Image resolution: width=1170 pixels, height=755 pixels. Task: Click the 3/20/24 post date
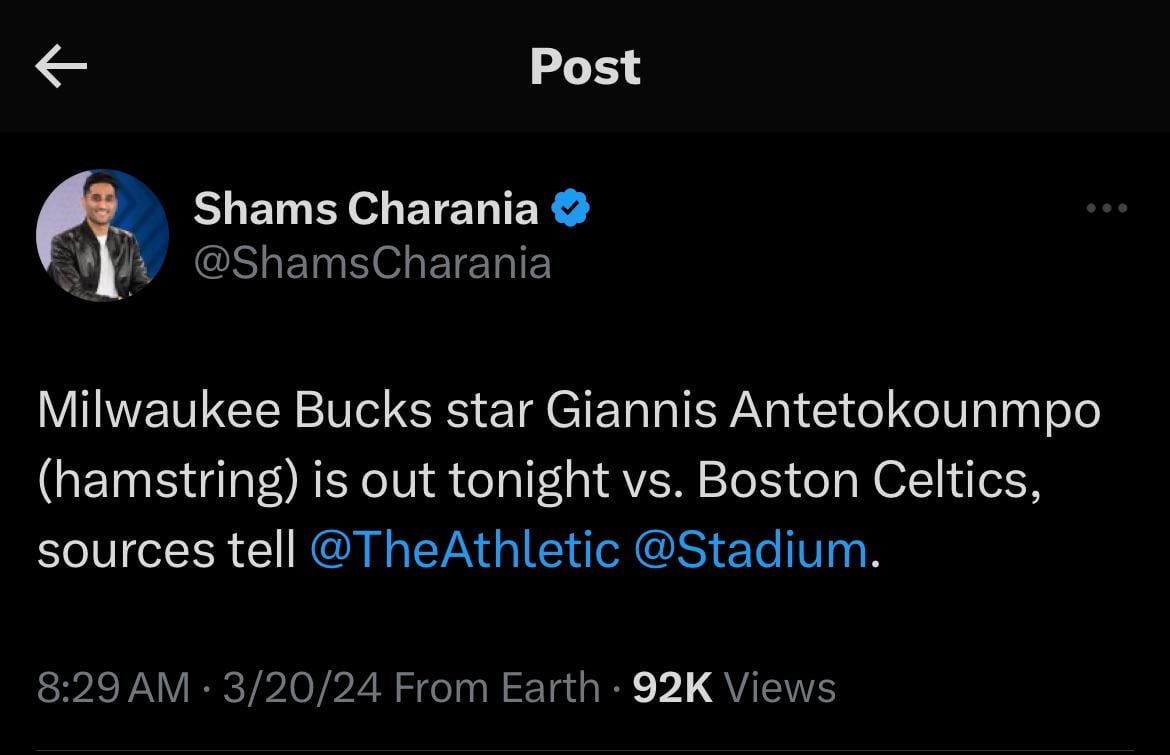(303, 688)
